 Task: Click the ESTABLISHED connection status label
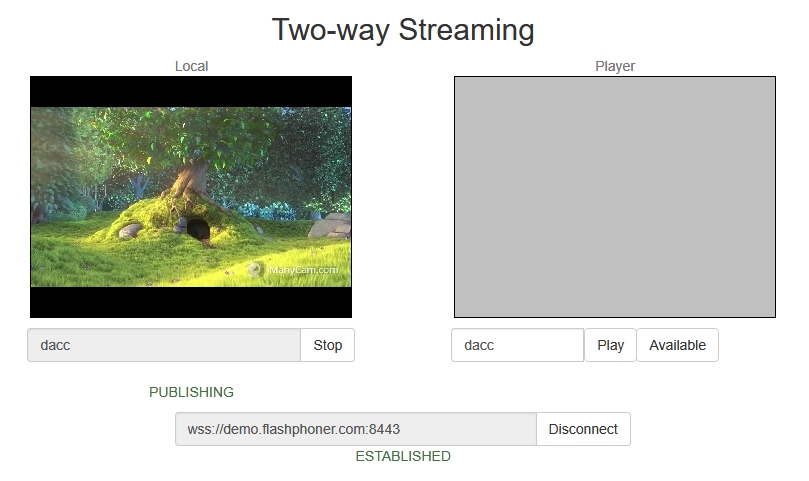403,456
